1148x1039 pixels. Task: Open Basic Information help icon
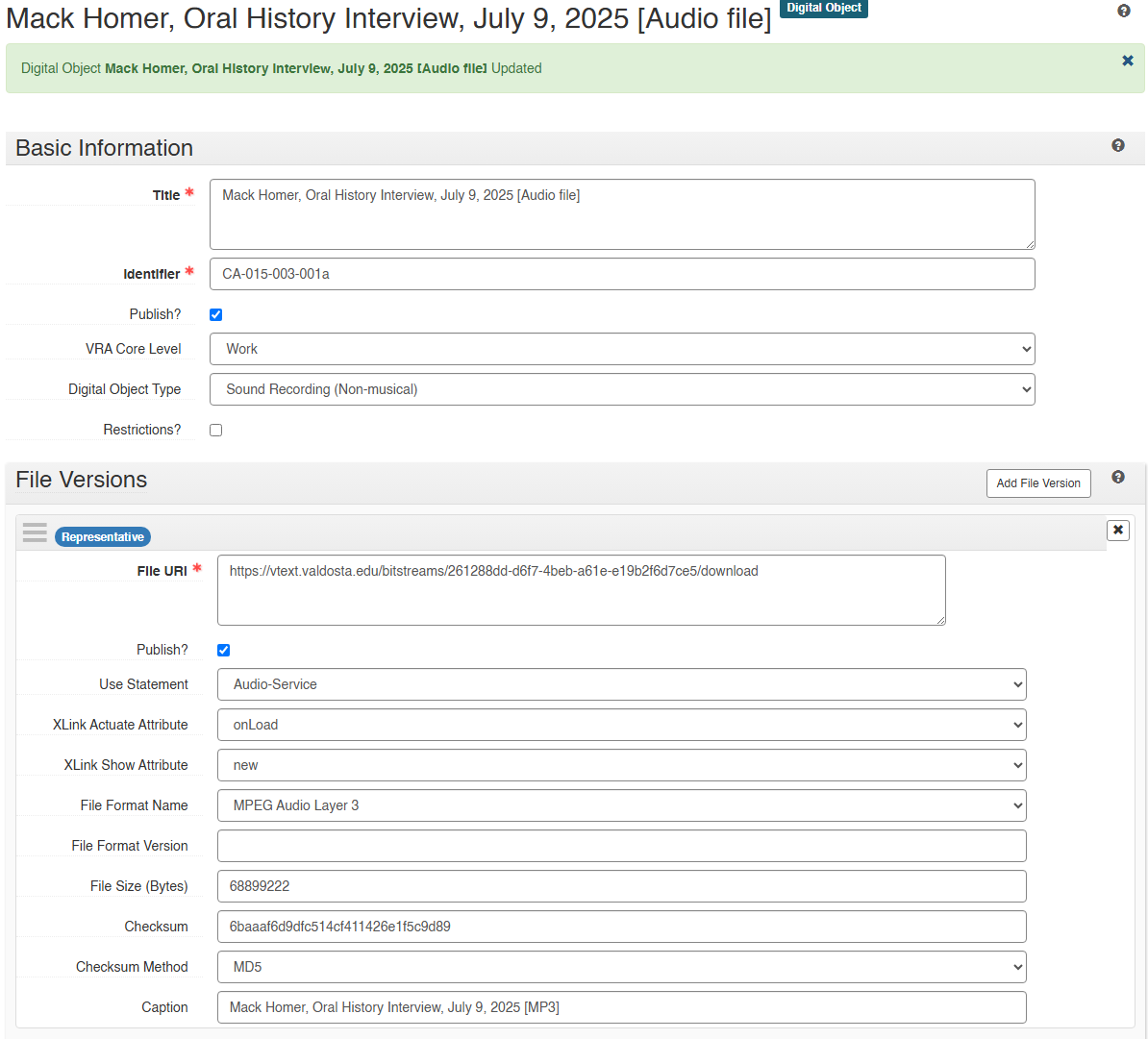click(x=1118, y=145)
